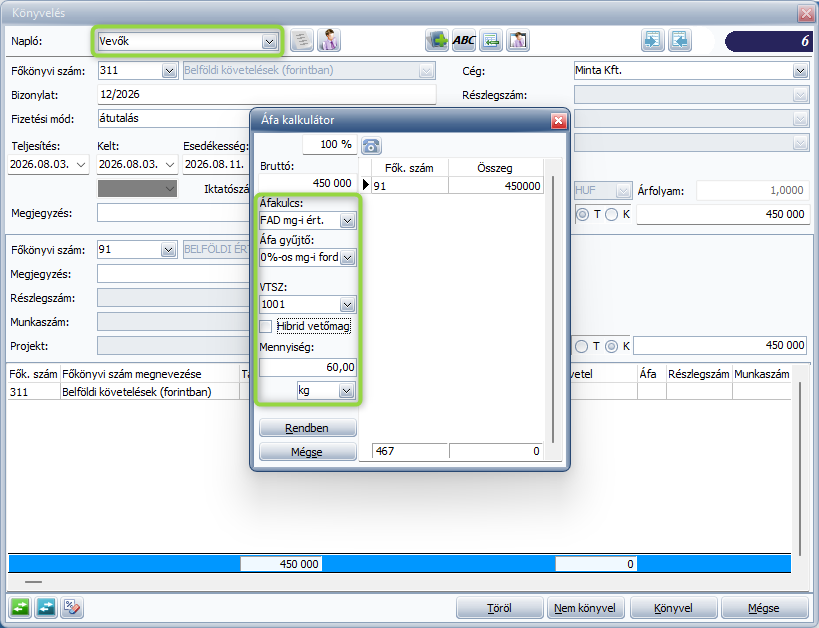This screenshot has width=819, height=628.
Task: Select the lower T radio button near Projekt
Action: click(x=581, y=346)
